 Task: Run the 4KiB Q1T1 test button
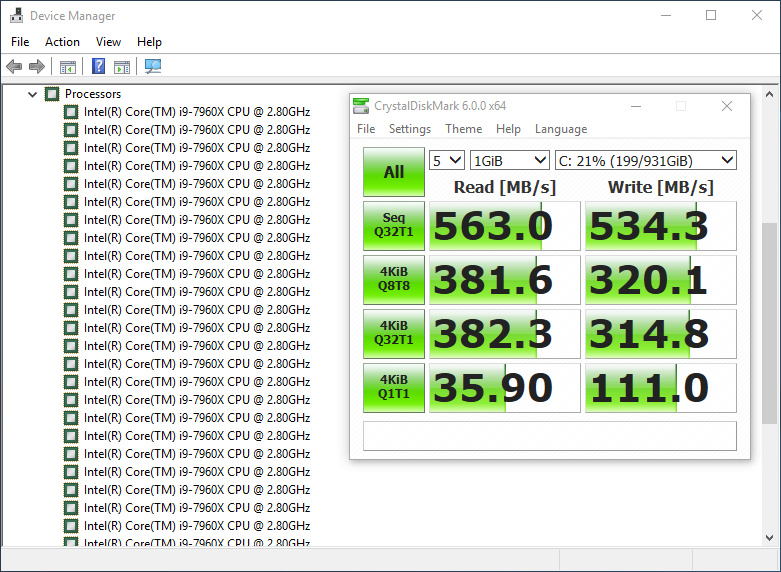[x=394, y=388]
